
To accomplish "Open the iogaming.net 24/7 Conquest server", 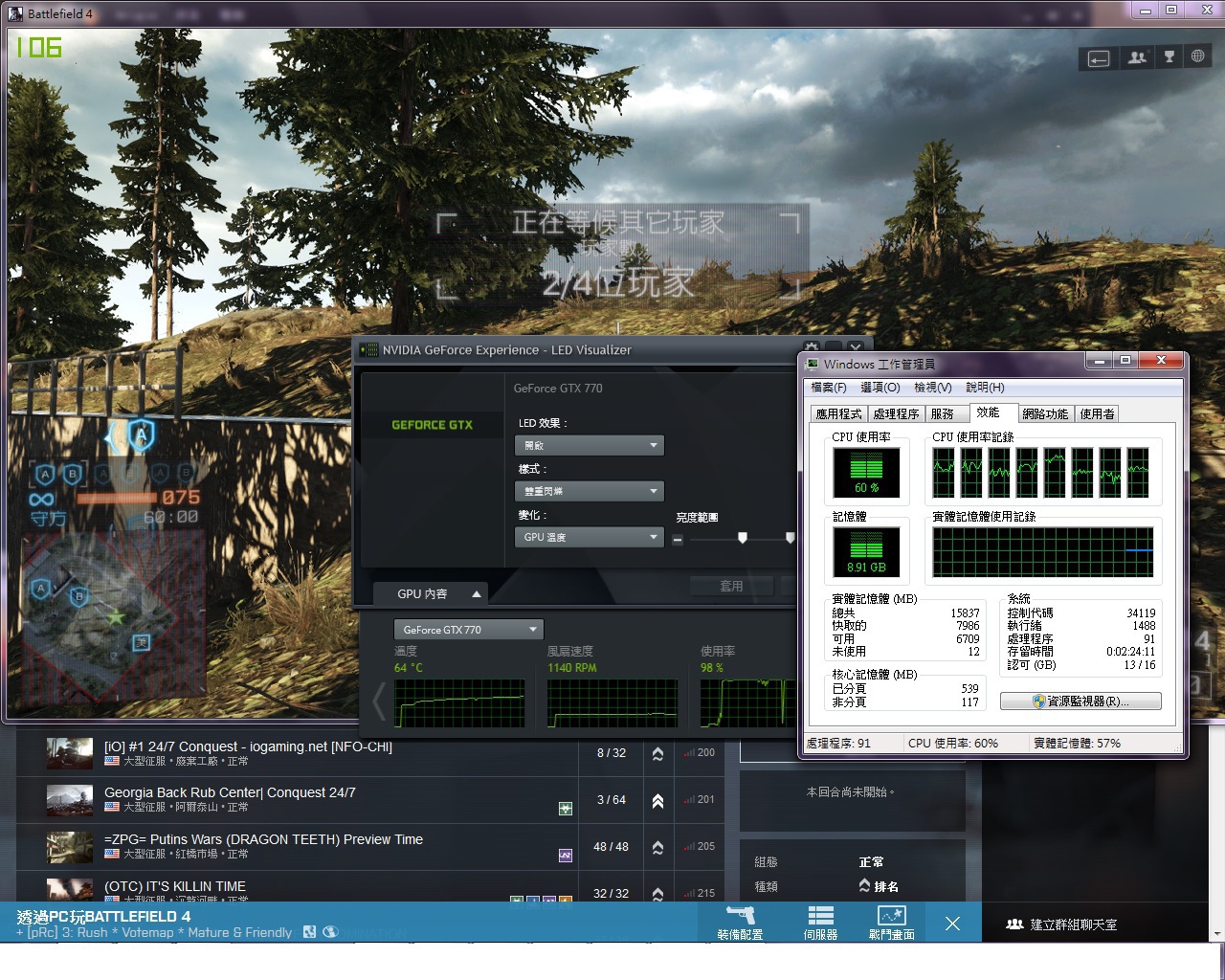I will pos(248,746).
